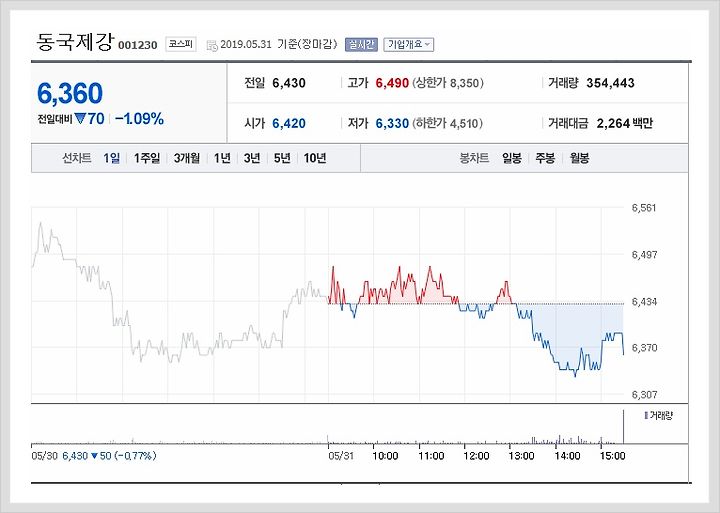
Task: Click the lower limit text 하한가 4,510
Action: [x=448, y=124]
